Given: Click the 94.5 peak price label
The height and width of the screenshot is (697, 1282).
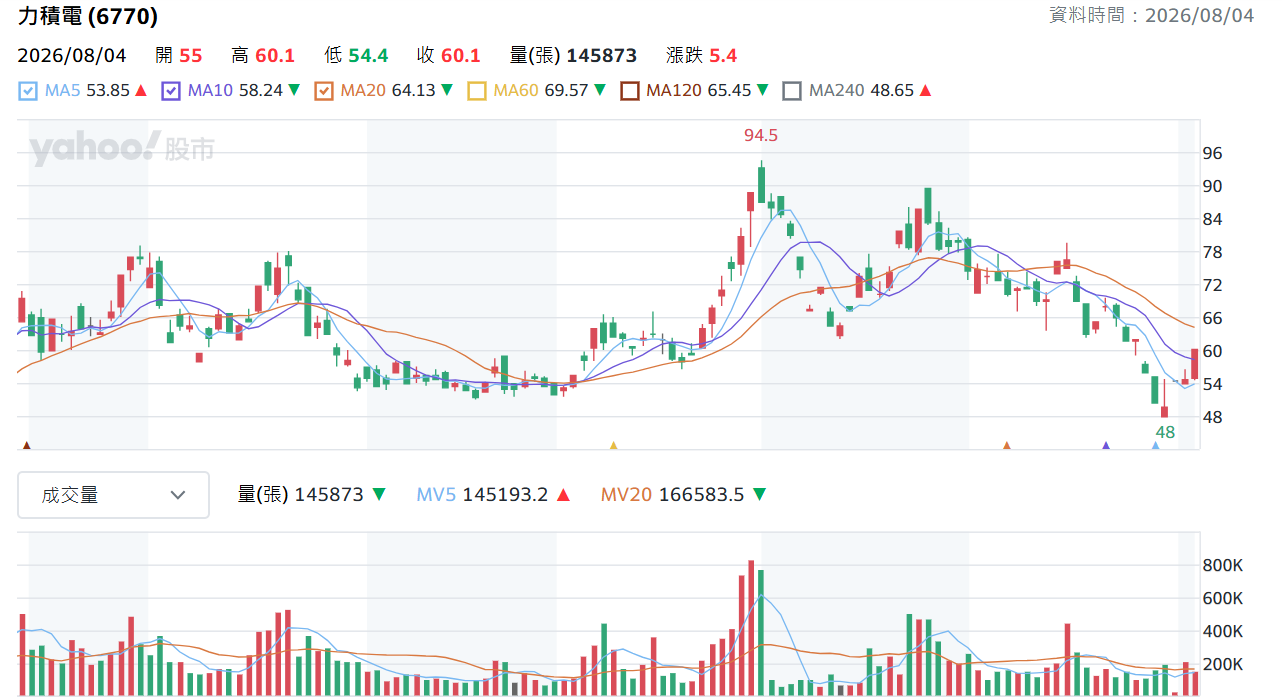Looking at the screenshot, I should 760,135.
